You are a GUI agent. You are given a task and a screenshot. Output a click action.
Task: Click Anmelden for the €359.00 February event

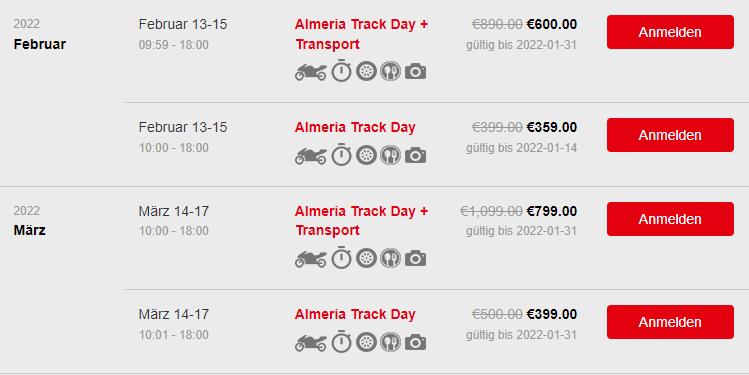[670, 135]
